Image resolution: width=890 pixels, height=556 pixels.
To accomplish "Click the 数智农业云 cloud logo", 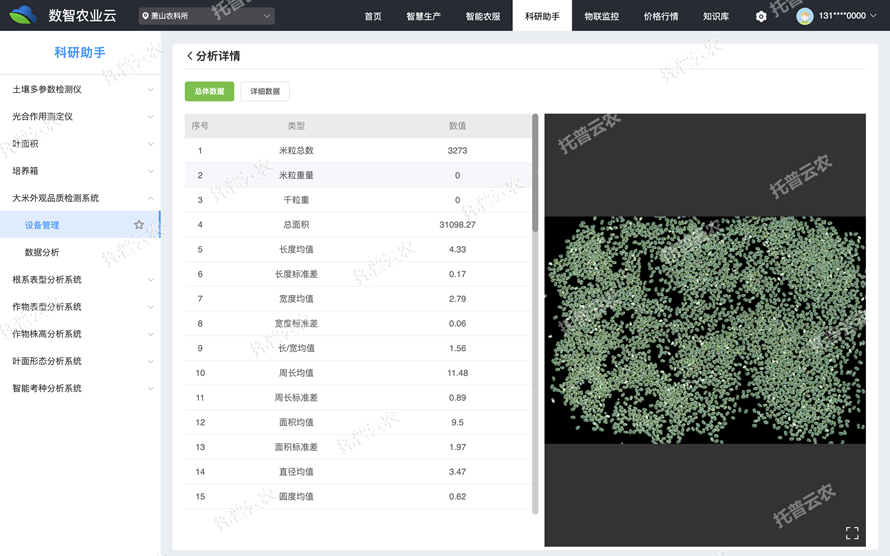I will 23,15.
